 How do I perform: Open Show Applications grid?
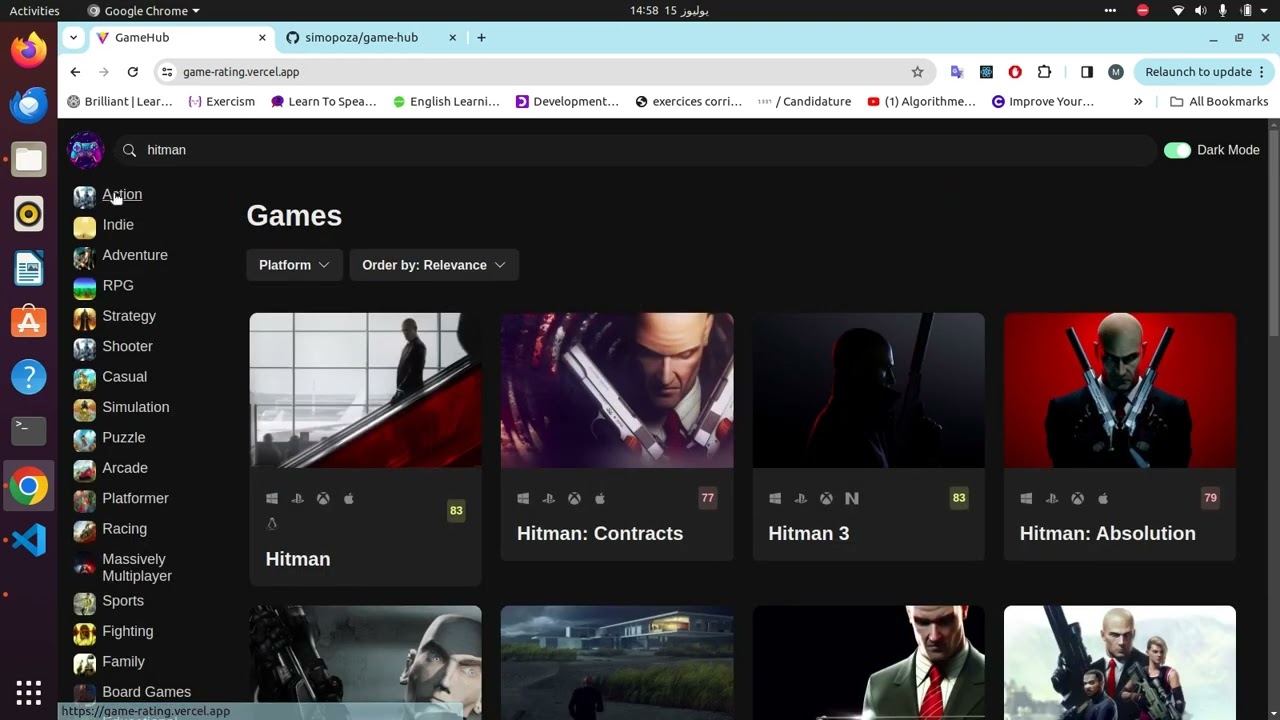pyautogui.click(x=29, y=692)
